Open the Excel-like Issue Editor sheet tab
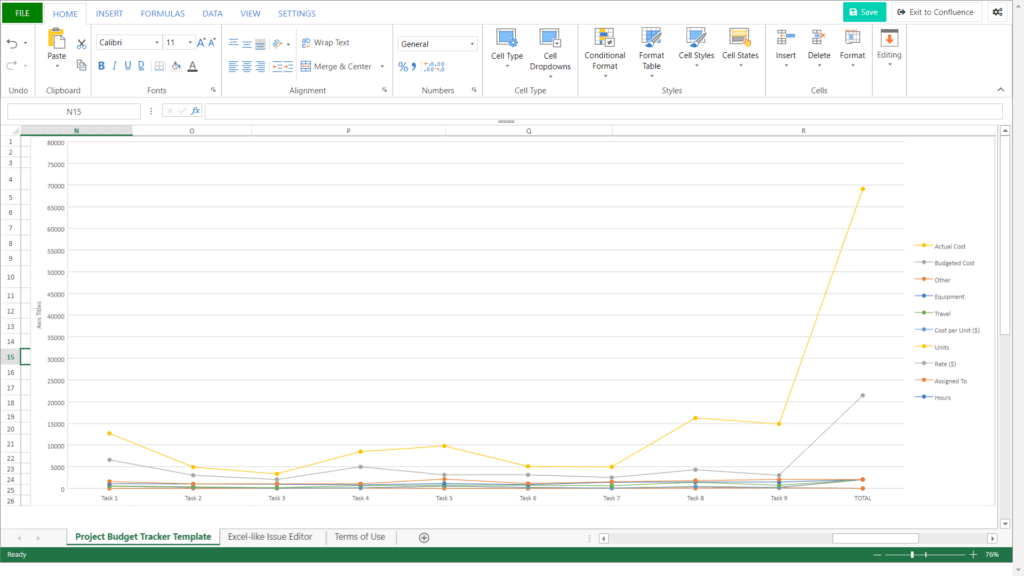Screen dimensions: 1024x576 tap(270, 537)
